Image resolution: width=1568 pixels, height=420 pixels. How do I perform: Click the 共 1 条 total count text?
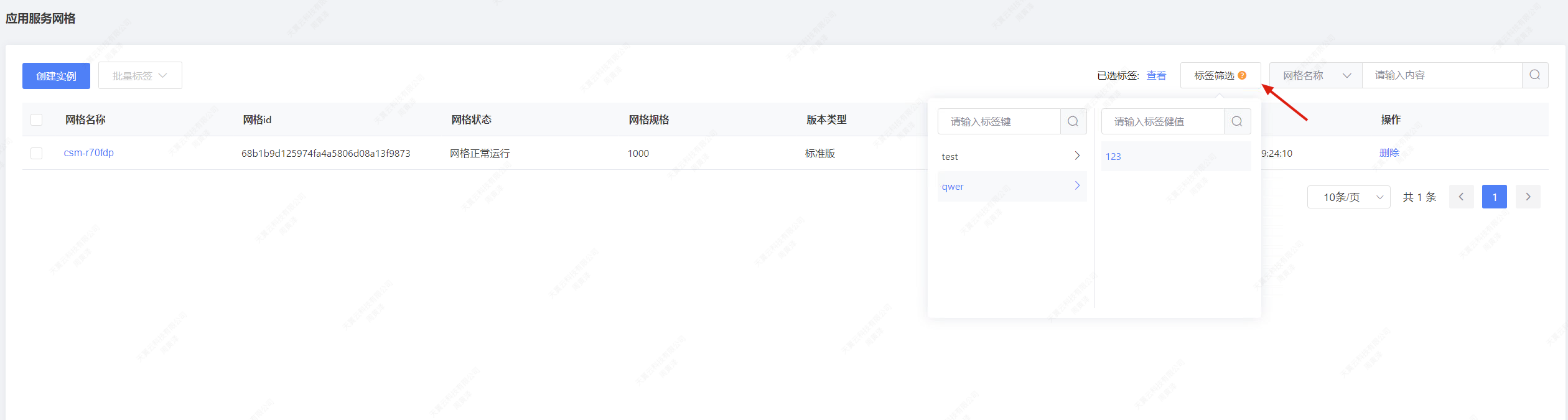1419,197
